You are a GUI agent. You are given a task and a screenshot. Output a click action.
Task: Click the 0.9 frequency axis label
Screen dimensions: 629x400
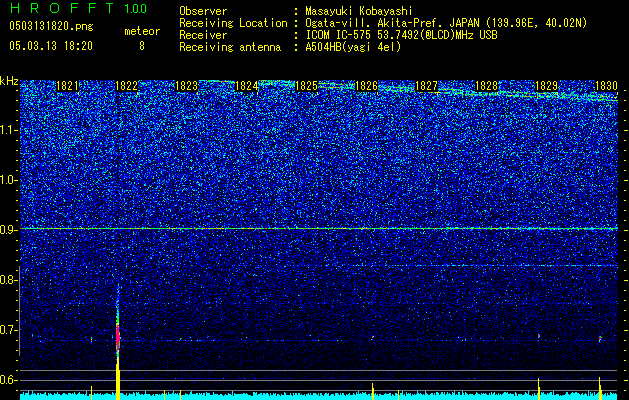[9, 230]
